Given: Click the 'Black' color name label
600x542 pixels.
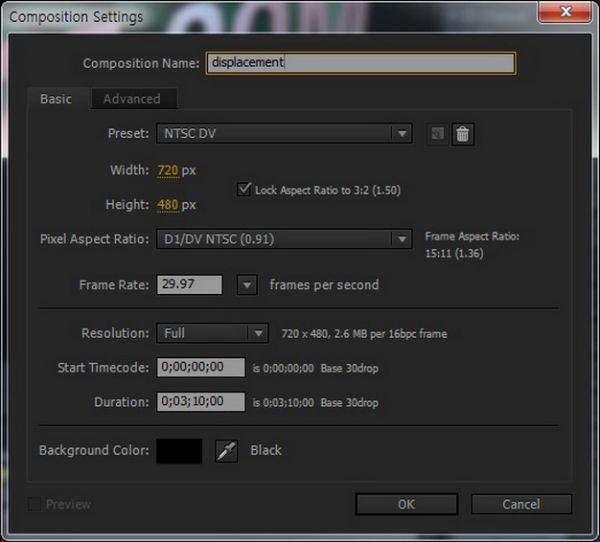Looking at the screenshot, I should [266, 451].
